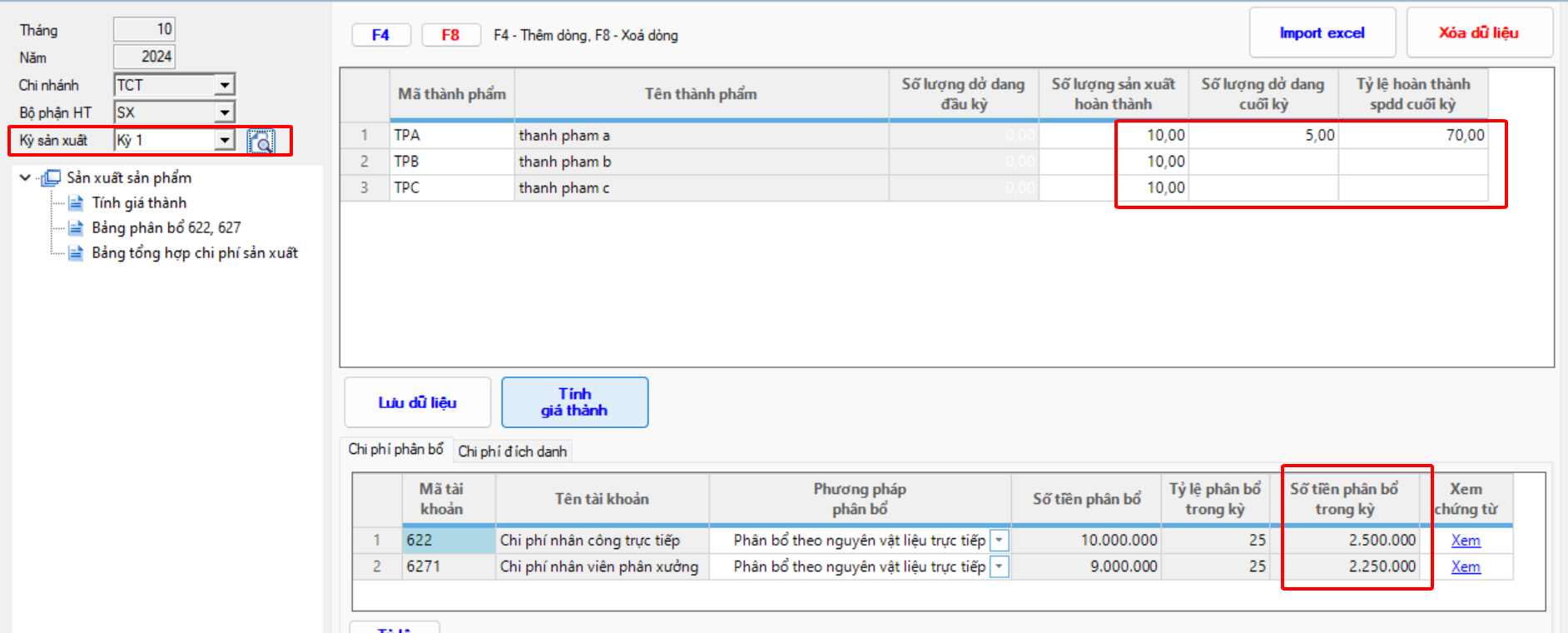Open the Kỳ sản xuất dropdown

[225, 140]
